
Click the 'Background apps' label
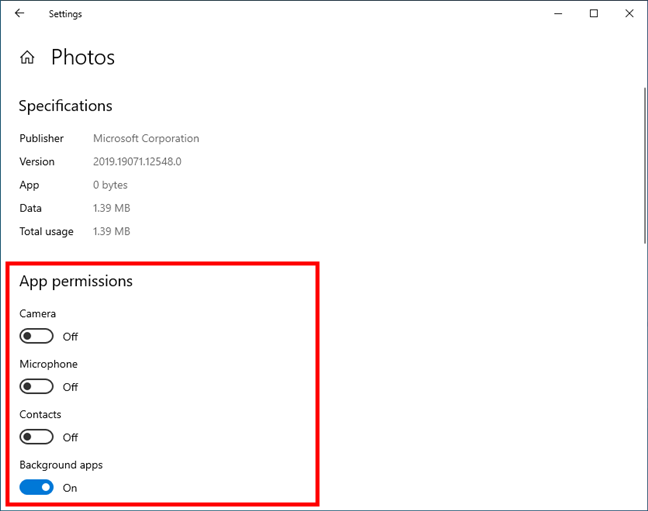pyautogui.click(x=61, y=465)
